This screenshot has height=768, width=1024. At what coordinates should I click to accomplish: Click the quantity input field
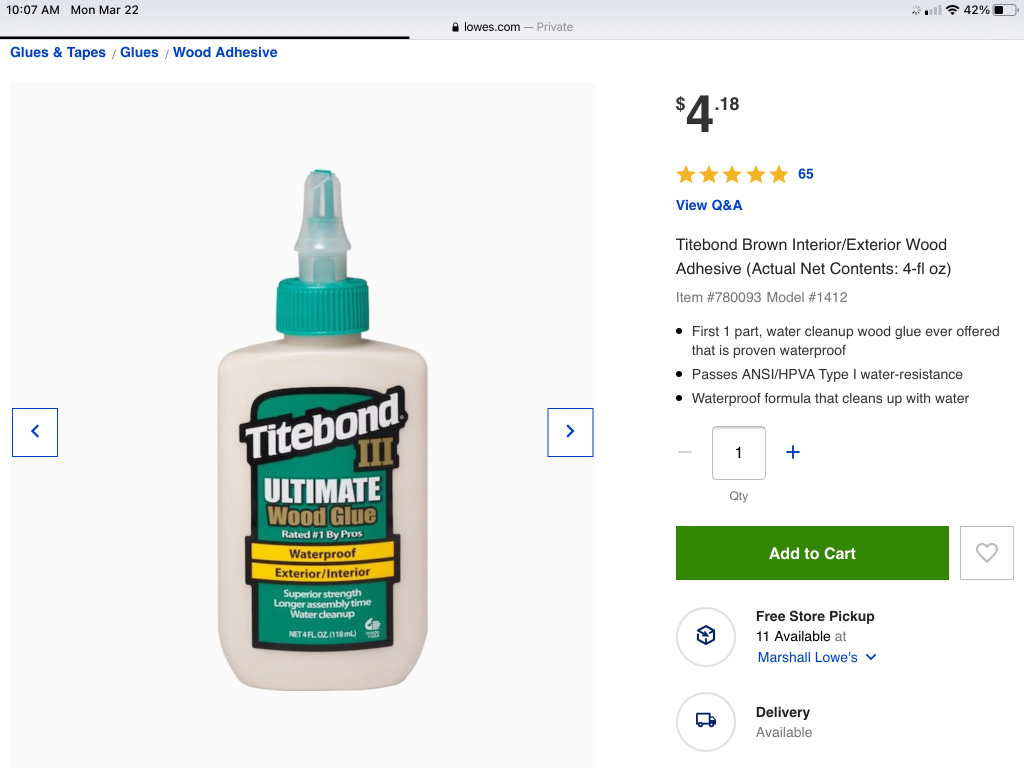(x=739, y=453)
